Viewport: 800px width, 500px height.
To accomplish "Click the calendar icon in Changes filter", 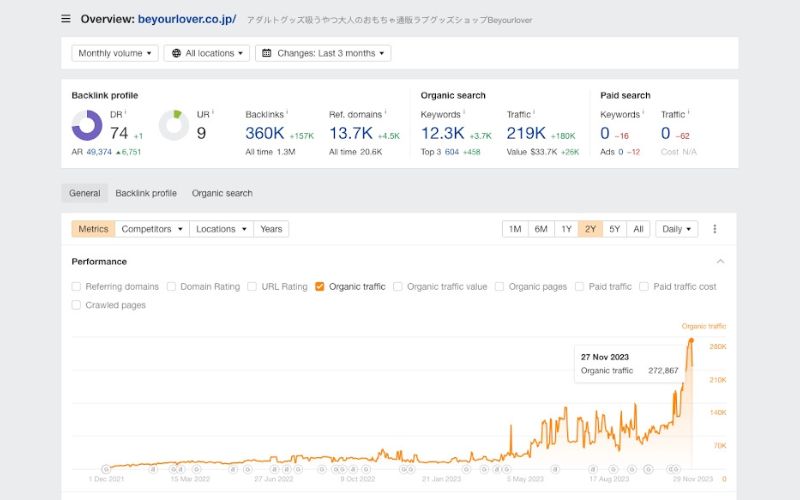I will tap(266, 53).
